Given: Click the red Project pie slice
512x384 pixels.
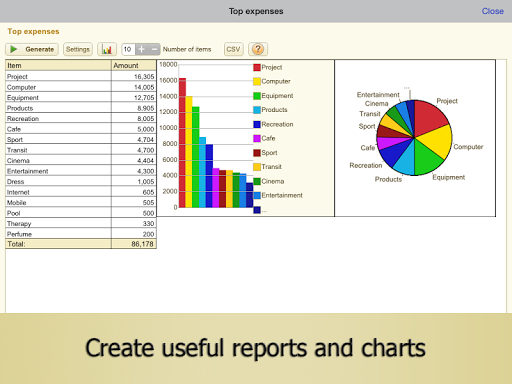Looking at the screenshot, I should point(429,117).
